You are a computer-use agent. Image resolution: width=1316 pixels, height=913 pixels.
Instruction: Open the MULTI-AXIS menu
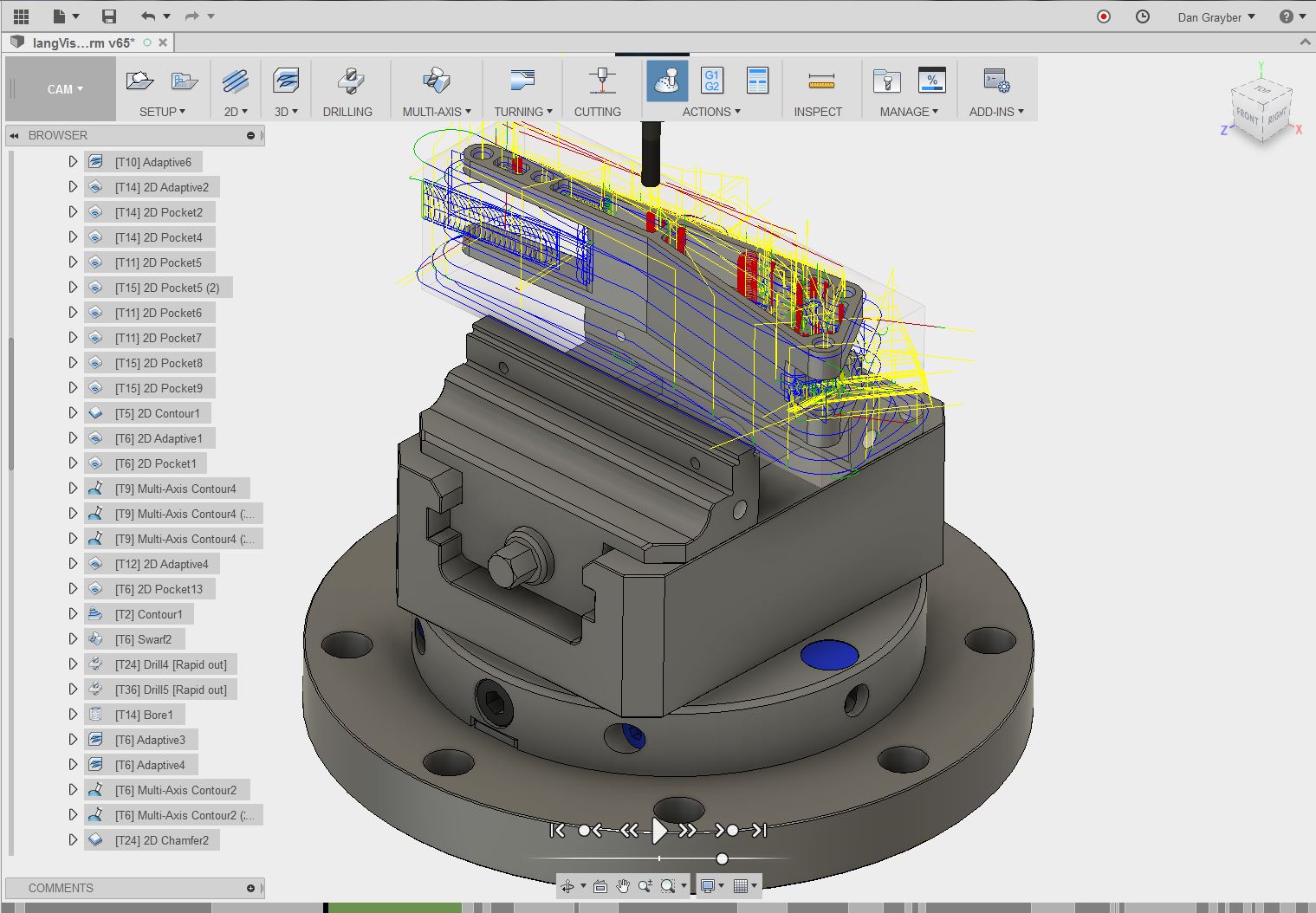tap(437, 112)
